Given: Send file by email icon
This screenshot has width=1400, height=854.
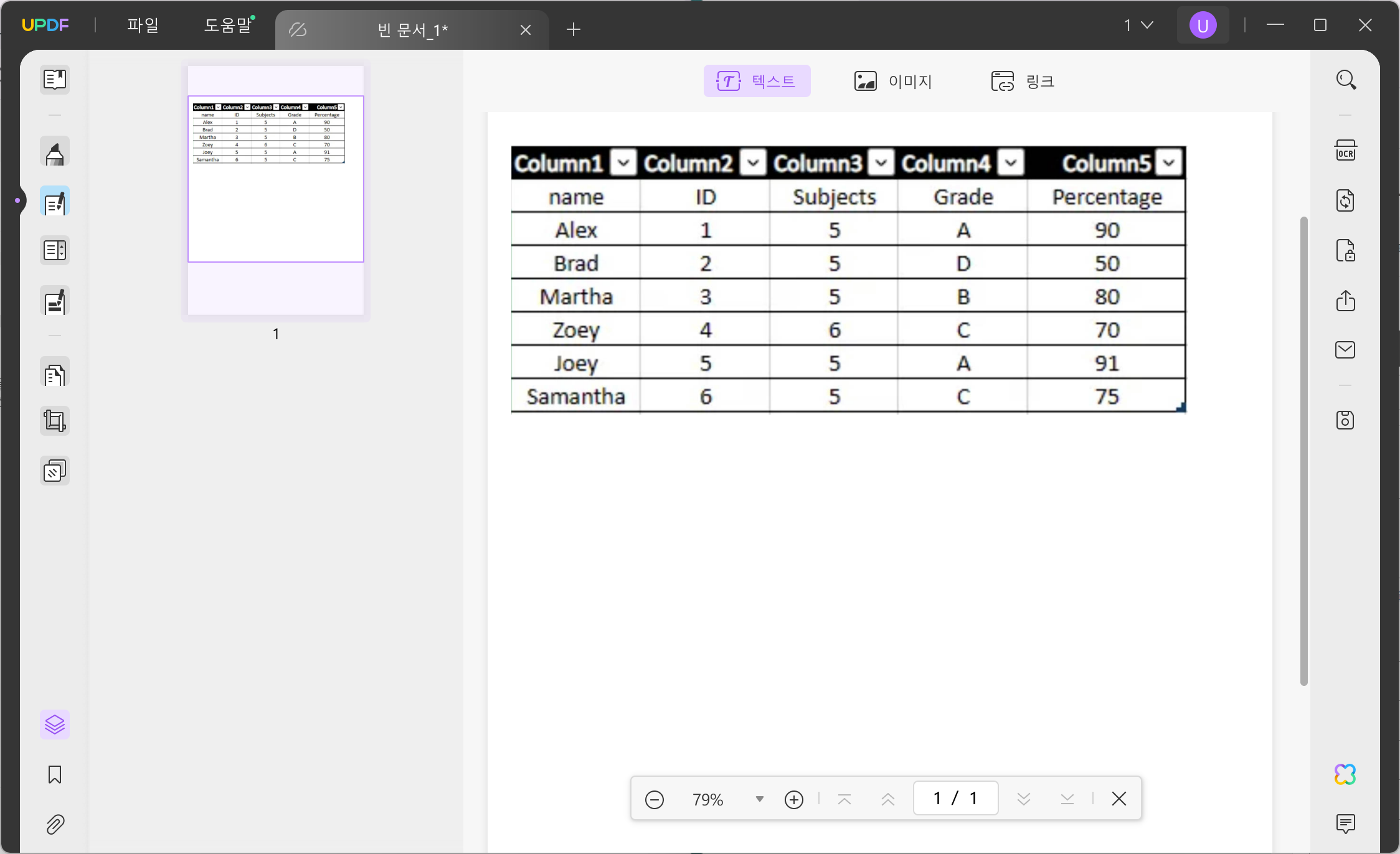Looking at the screenshot, I should tap(1345, 350).
